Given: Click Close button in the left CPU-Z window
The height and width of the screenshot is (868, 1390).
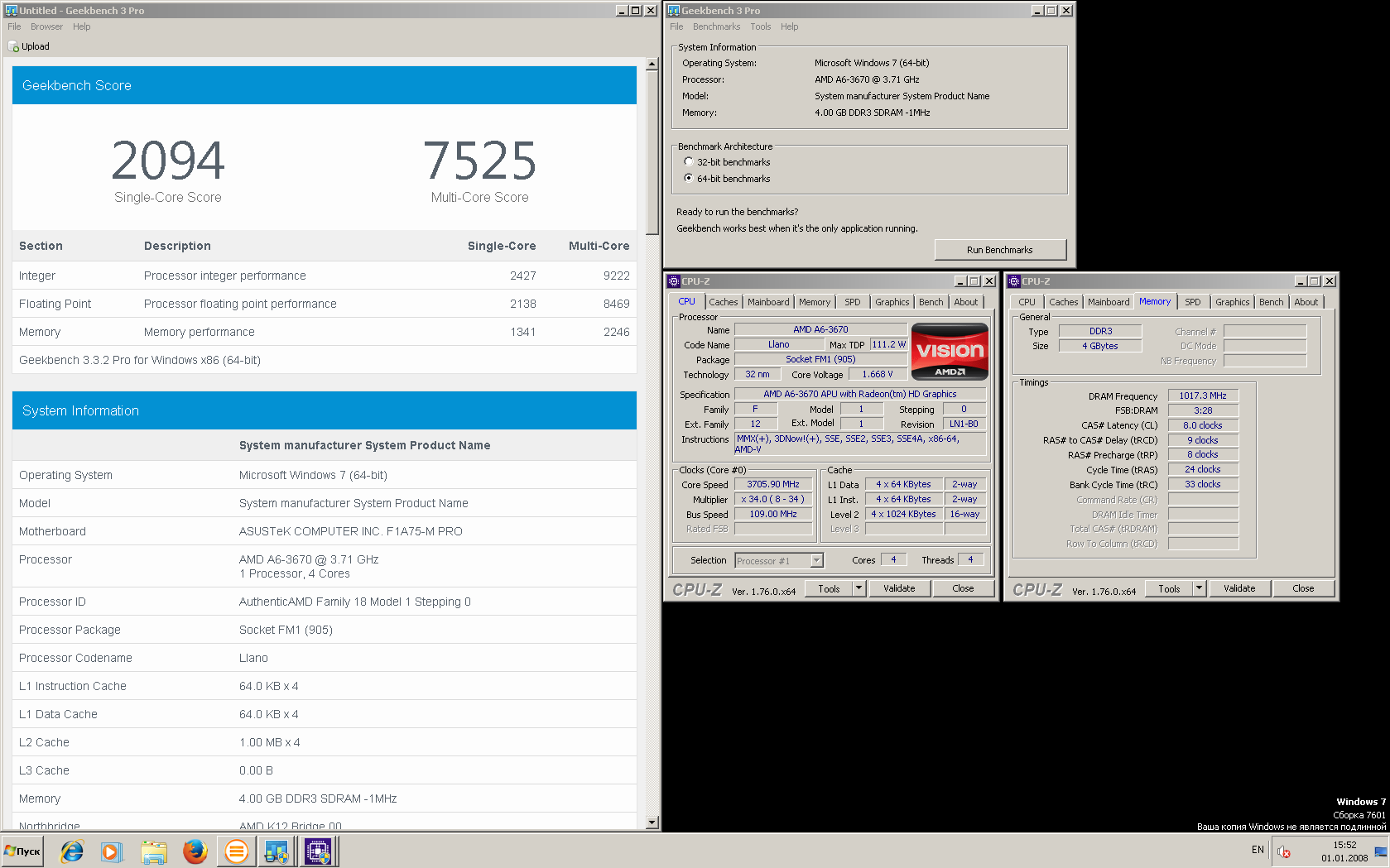Looking at the screenshot, I should (x=963, y=588).
